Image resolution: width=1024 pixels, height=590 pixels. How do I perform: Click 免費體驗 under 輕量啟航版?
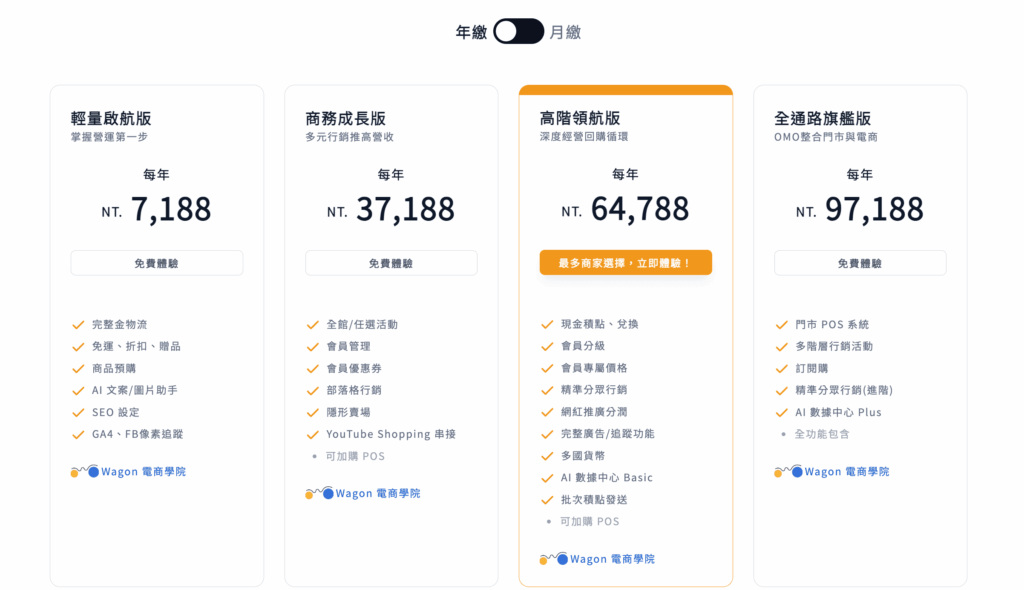click(x=157, y=263)
